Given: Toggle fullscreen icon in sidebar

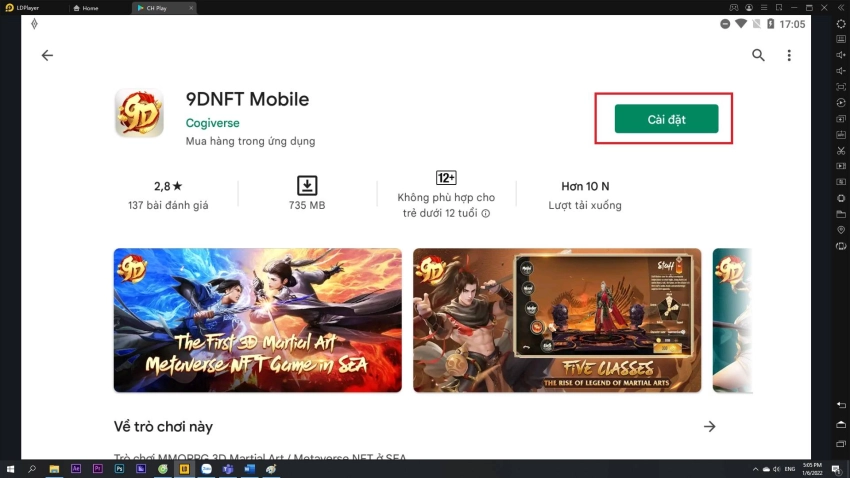Looking at the screenshot, I should point(841,87).
